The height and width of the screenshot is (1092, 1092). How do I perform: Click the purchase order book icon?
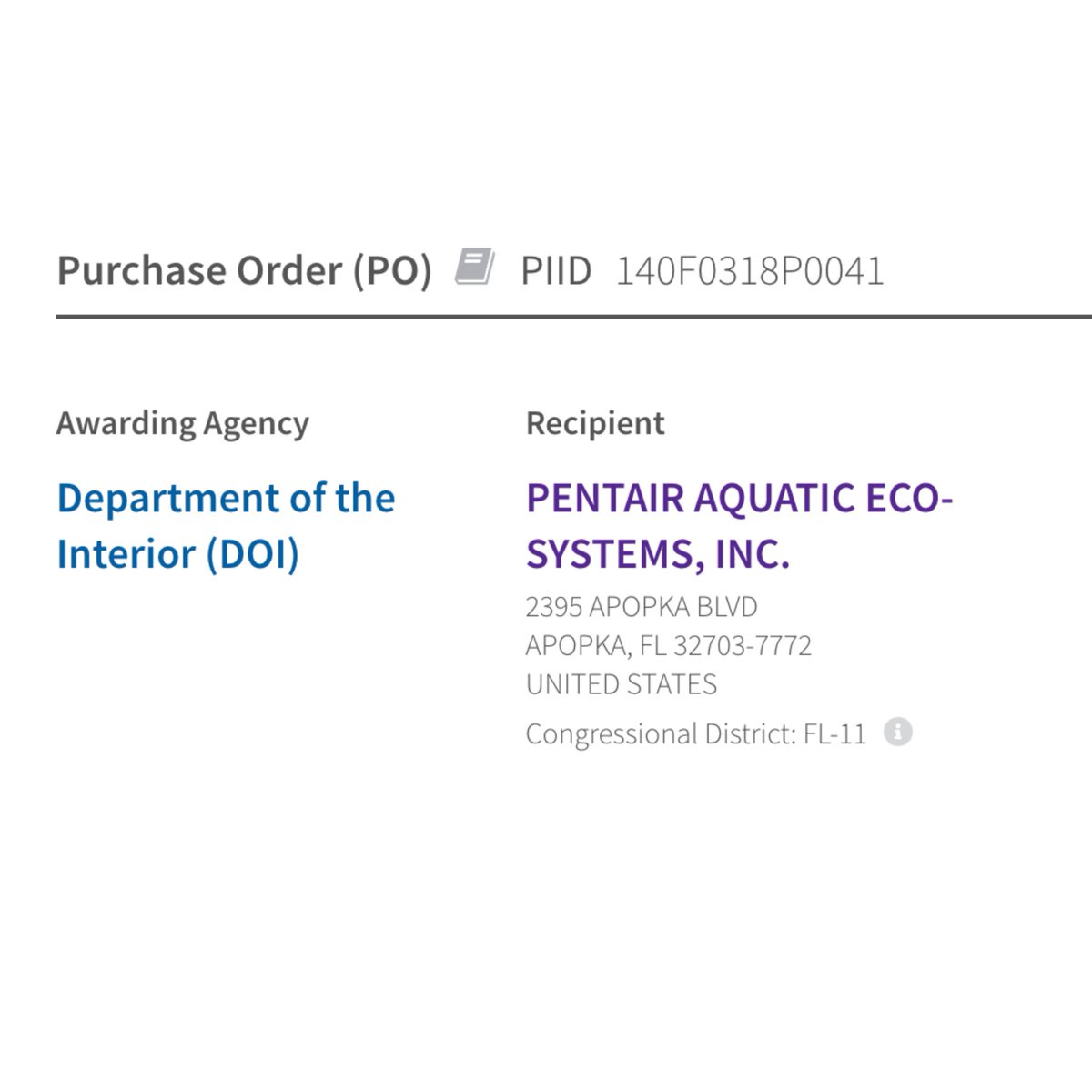coord(475,267)
